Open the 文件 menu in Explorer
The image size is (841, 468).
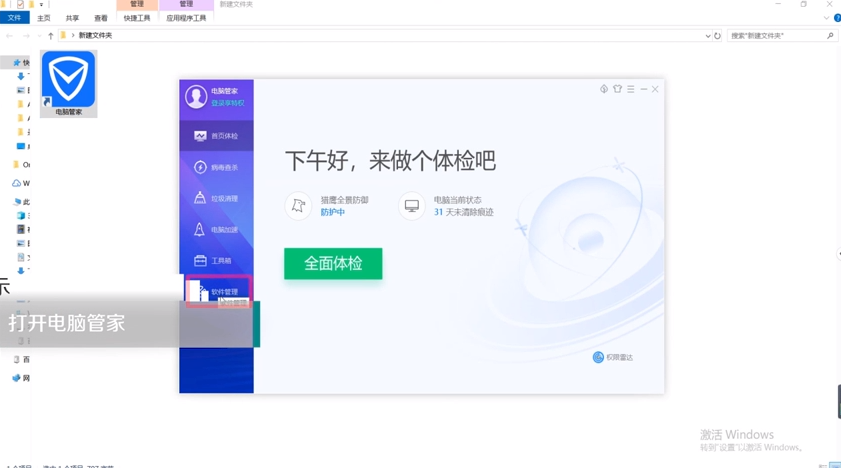click(14, 18)
